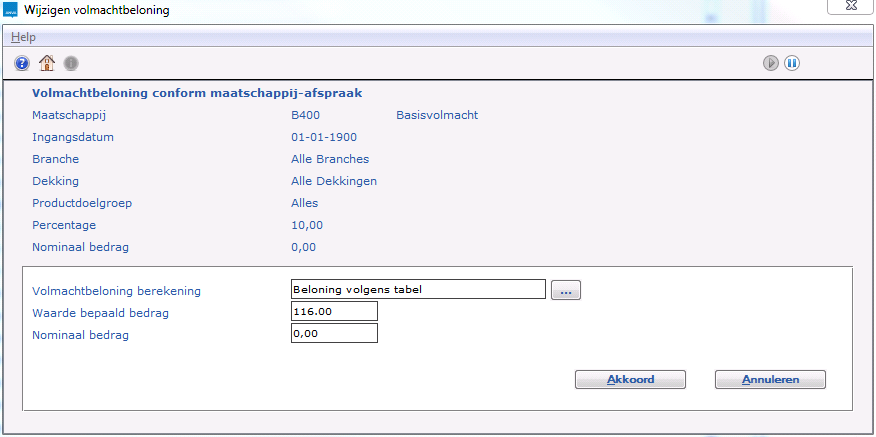Open the Help menu

23,37
